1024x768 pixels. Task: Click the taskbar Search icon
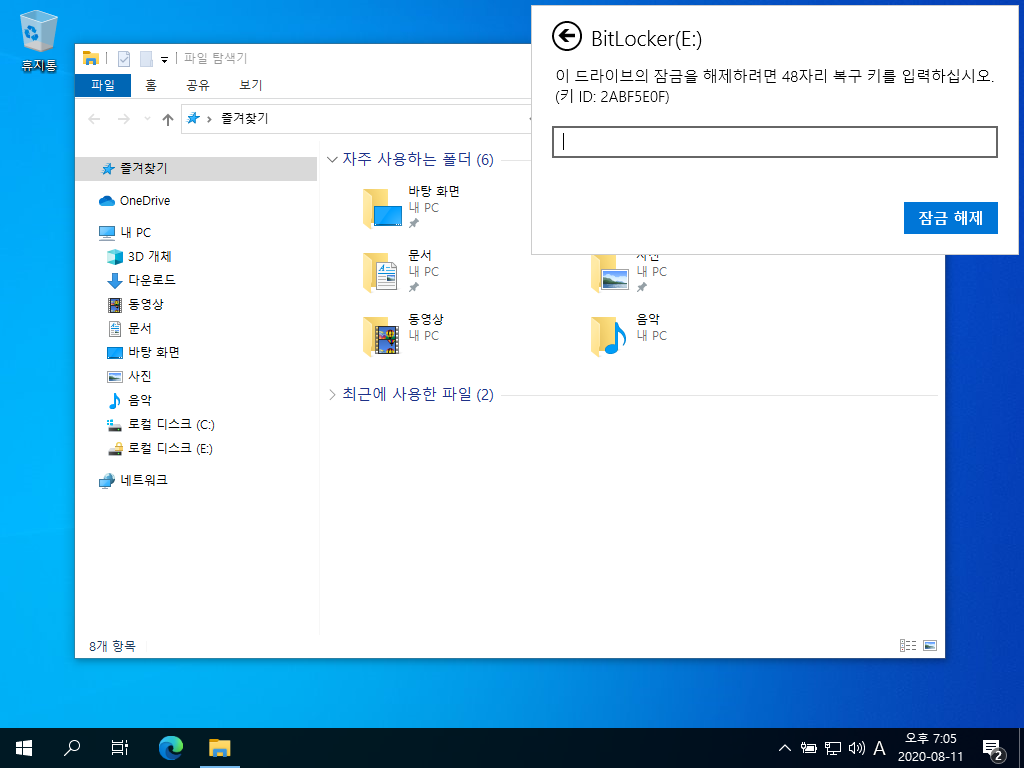71,748
